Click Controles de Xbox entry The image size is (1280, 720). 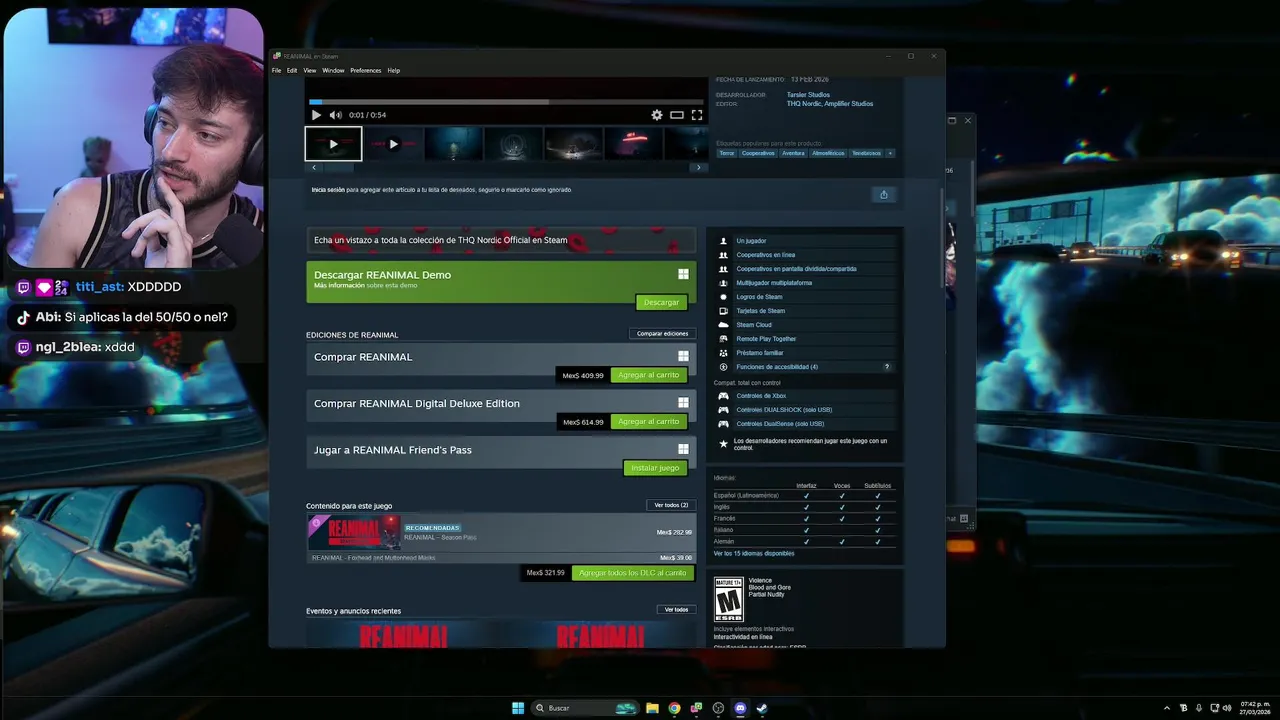click(761, 396)
